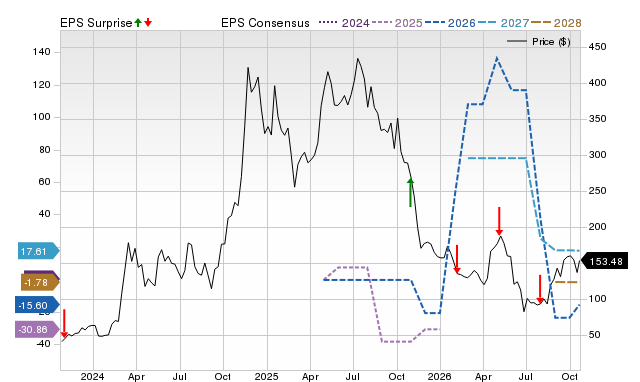Toggle the 2026 consensus legend entry
This screenshot has height=382, width=640.
(x=450, y=23)
